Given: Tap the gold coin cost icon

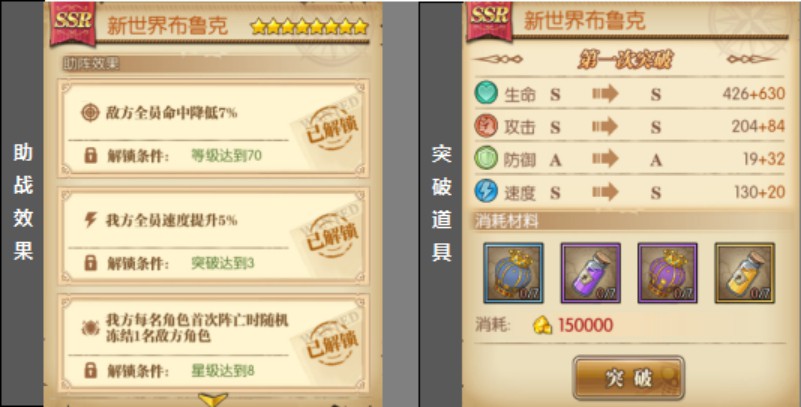Looking at the screenshot, I should (x=543, y=325).
